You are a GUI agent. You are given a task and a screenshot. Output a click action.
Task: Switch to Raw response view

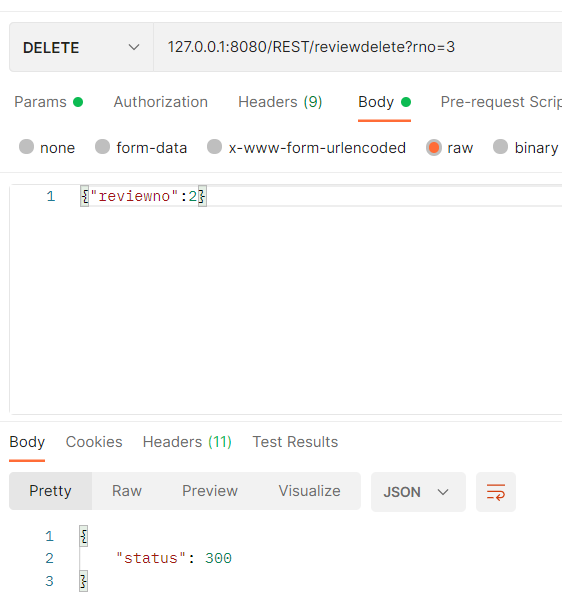click(127, 491)
